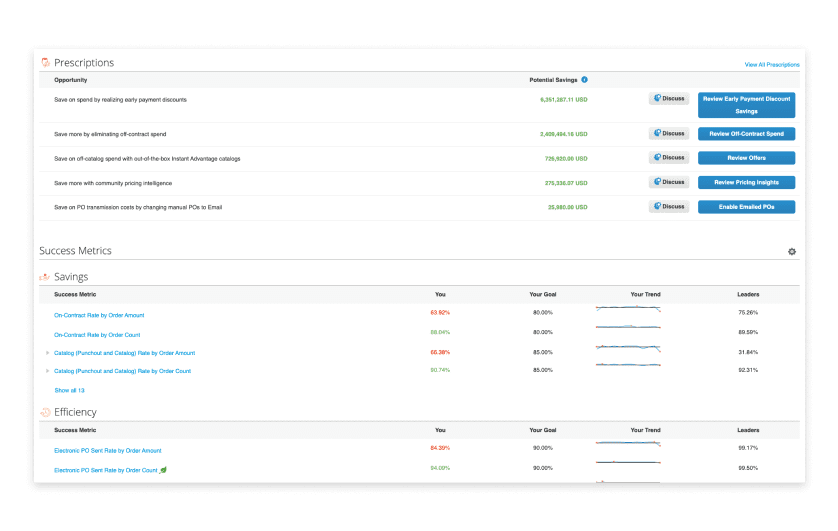Click the Efficiency section icon

pos(45,412)
